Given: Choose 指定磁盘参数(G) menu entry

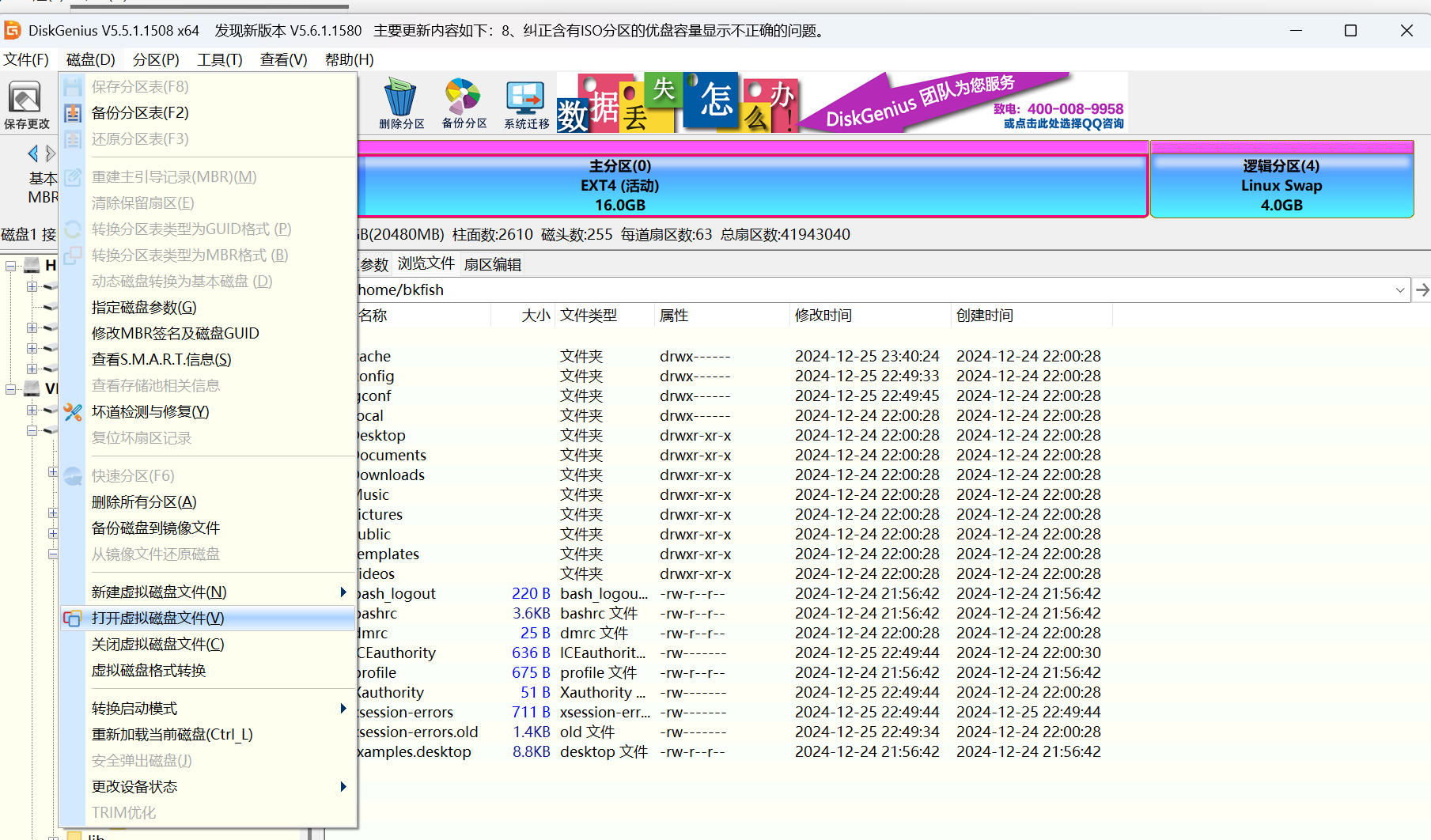Looking at the screenshot, I should pos(208,308).
